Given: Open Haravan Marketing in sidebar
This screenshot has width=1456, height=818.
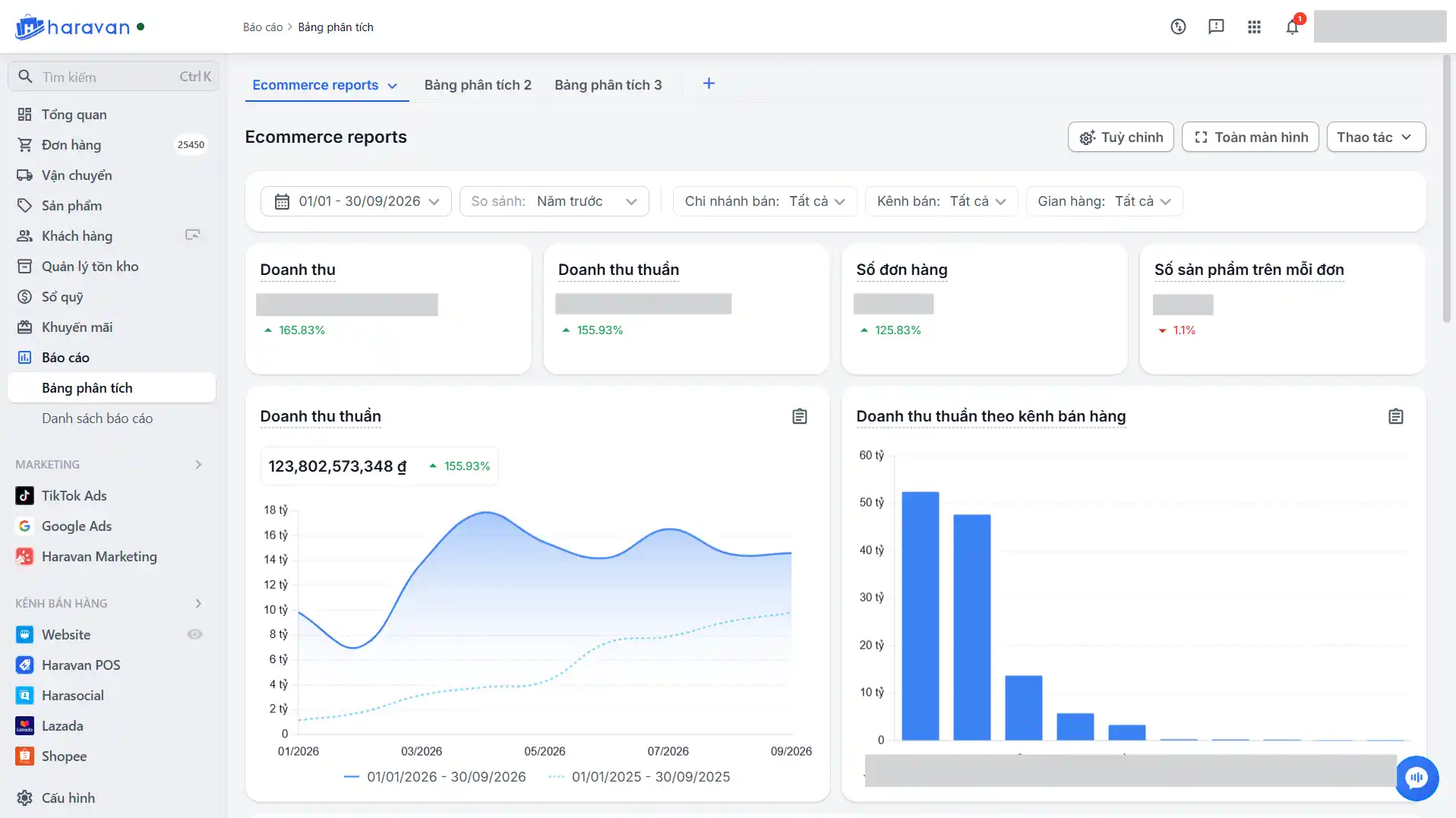Looking at the screenshot, I should click(x=99, y=556).
